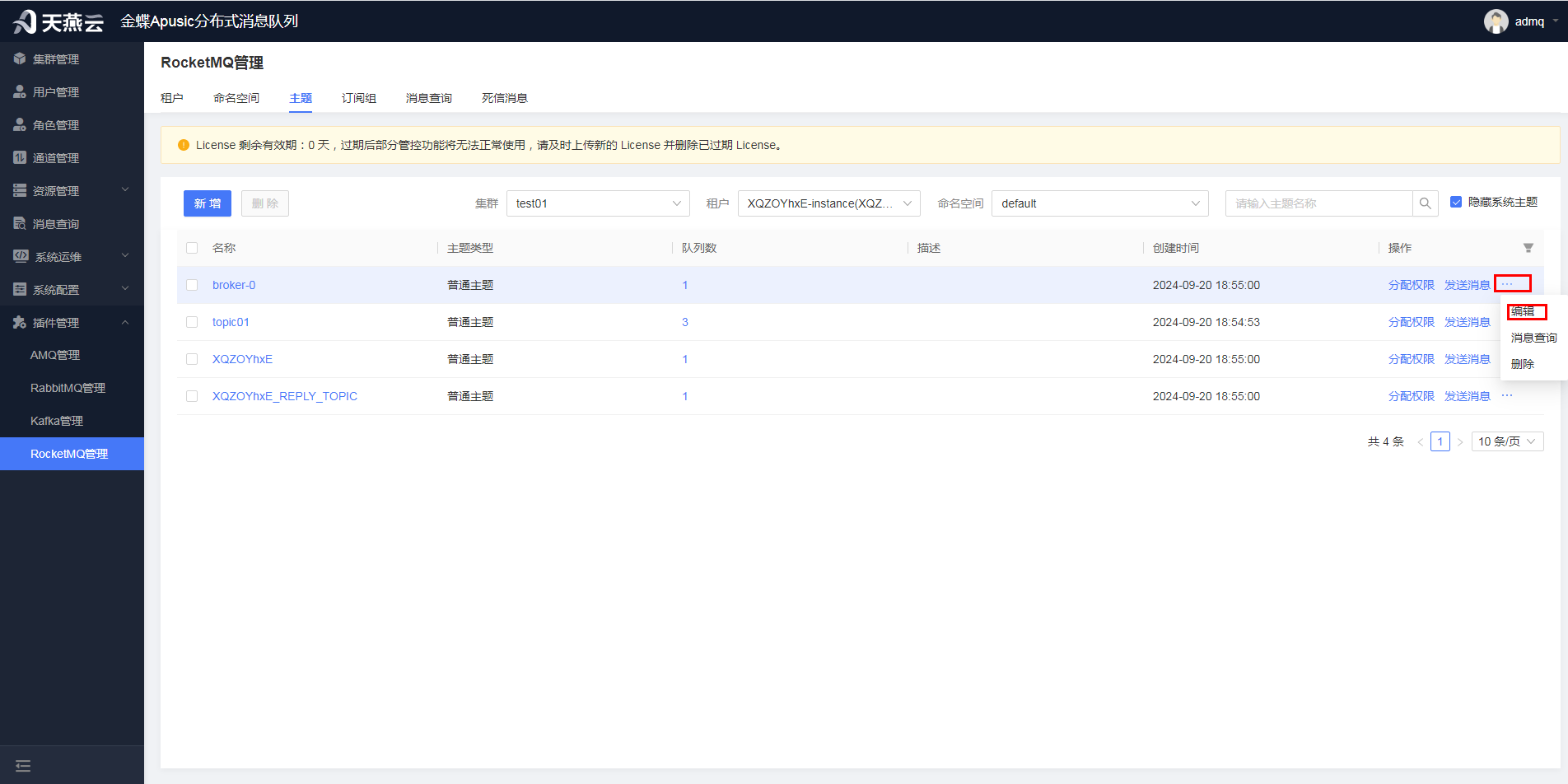The width and height of the screenshot is (1568, 784).
Task: Open the 死信消息 tab
Action: pyautogui.click(x=505, y=98)
